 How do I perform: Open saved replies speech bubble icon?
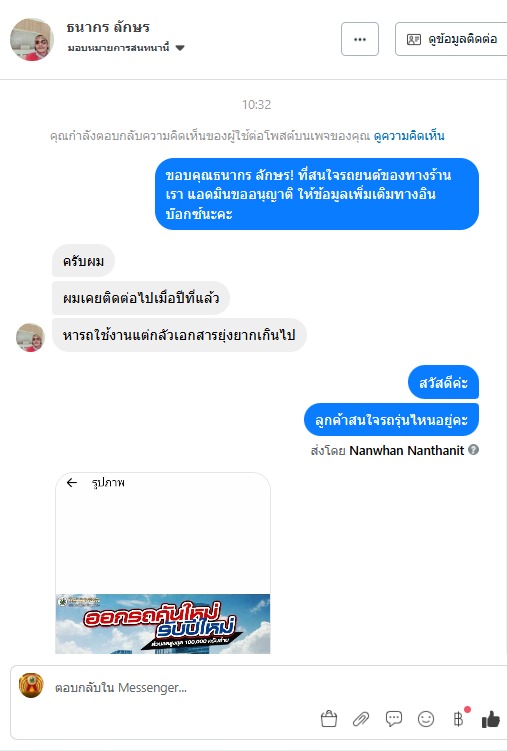coord(394,718)
